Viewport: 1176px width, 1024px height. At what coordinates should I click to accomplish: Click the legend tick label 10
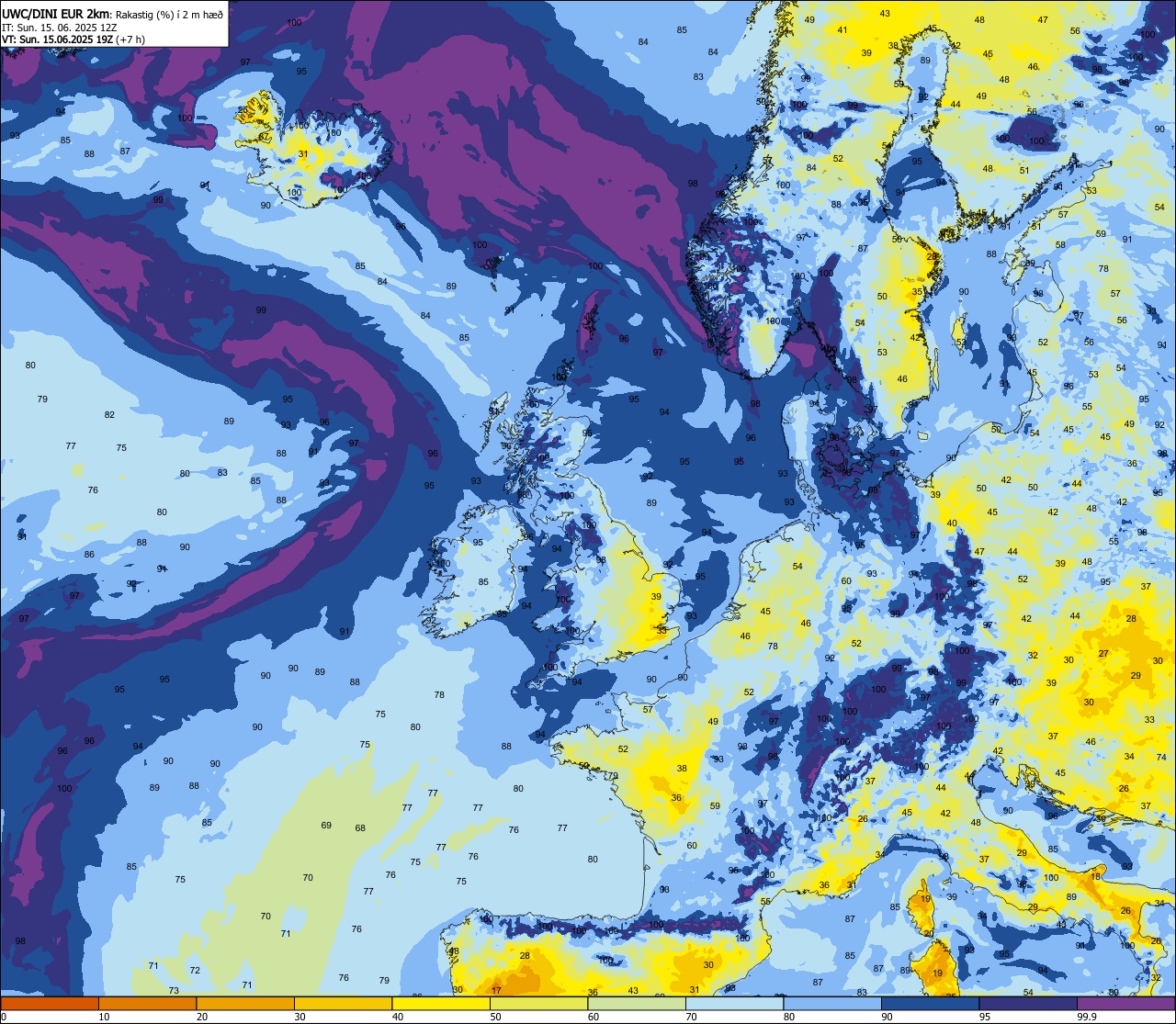(x=104, y=1017)
